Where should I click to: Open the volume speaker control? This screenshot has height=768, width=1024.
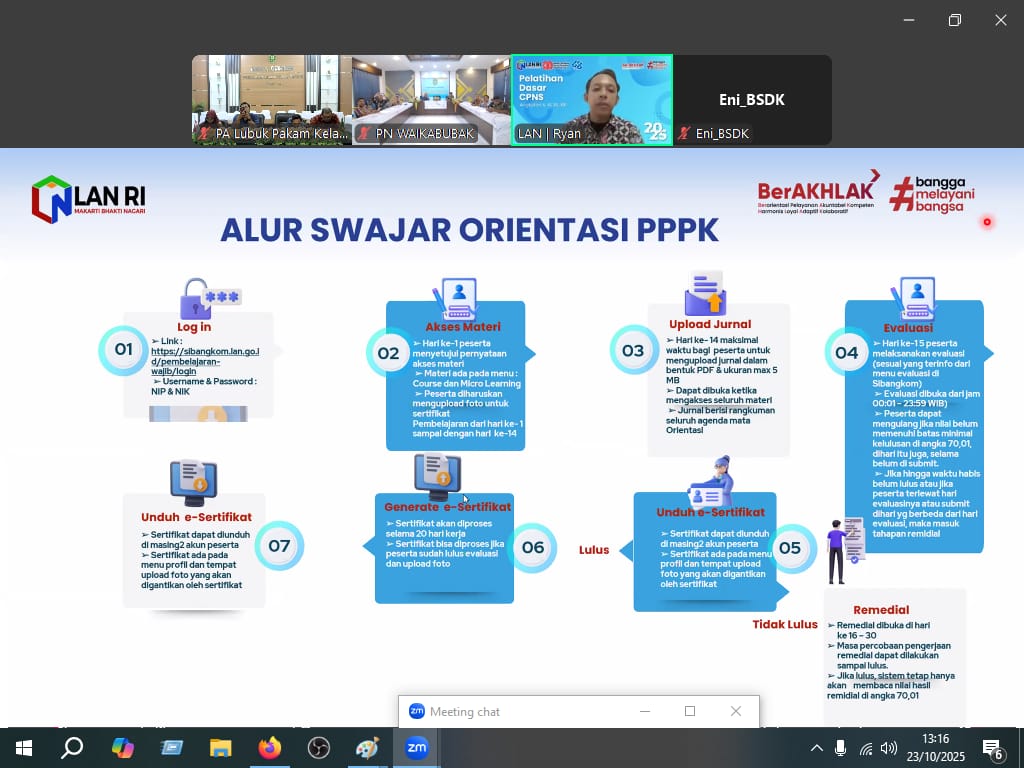889,747
